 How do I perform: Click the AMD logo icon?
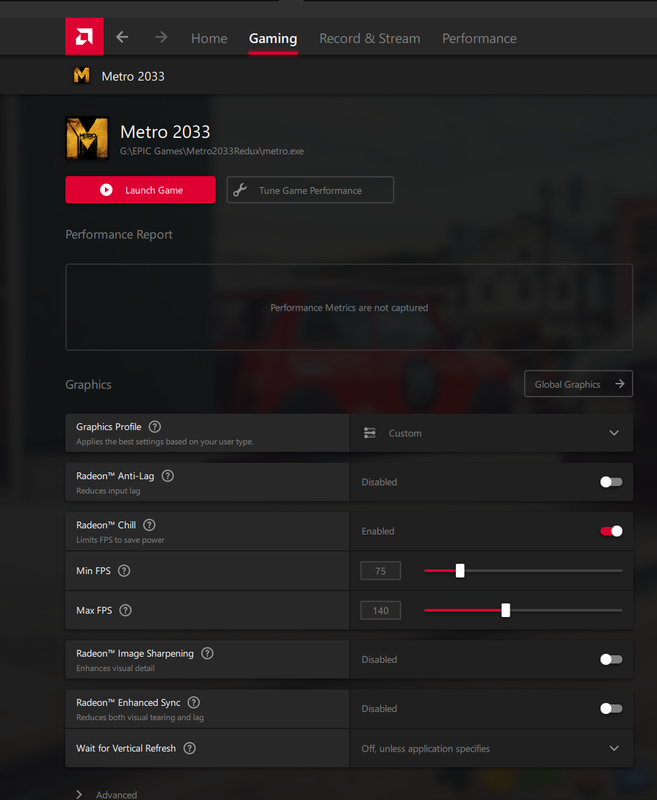pos(84,37)
